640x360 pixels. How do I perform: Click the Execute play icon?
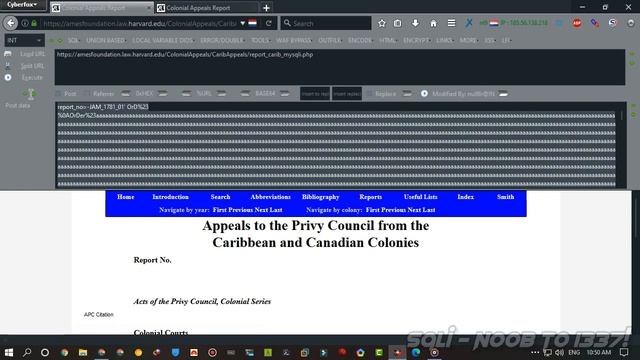8,78
